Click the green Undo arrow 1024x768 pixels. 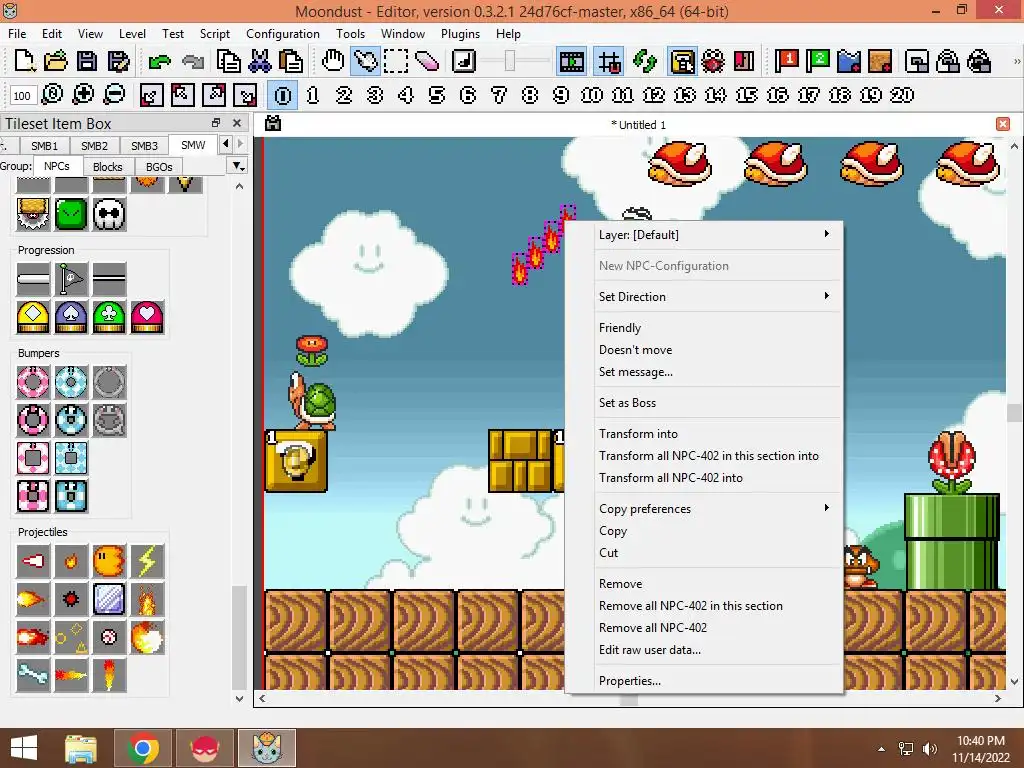pyautogui.click(x=159, y=62)
